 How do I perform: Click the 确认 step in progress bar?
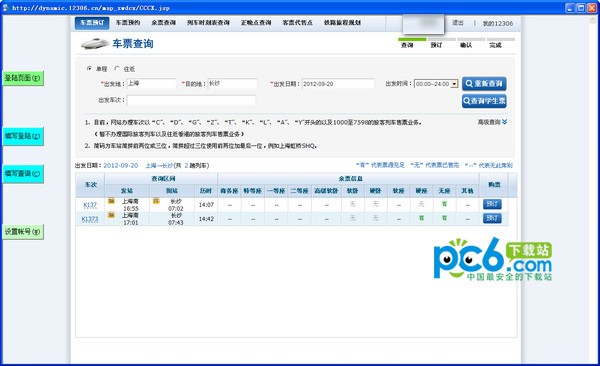coord(466,45)
